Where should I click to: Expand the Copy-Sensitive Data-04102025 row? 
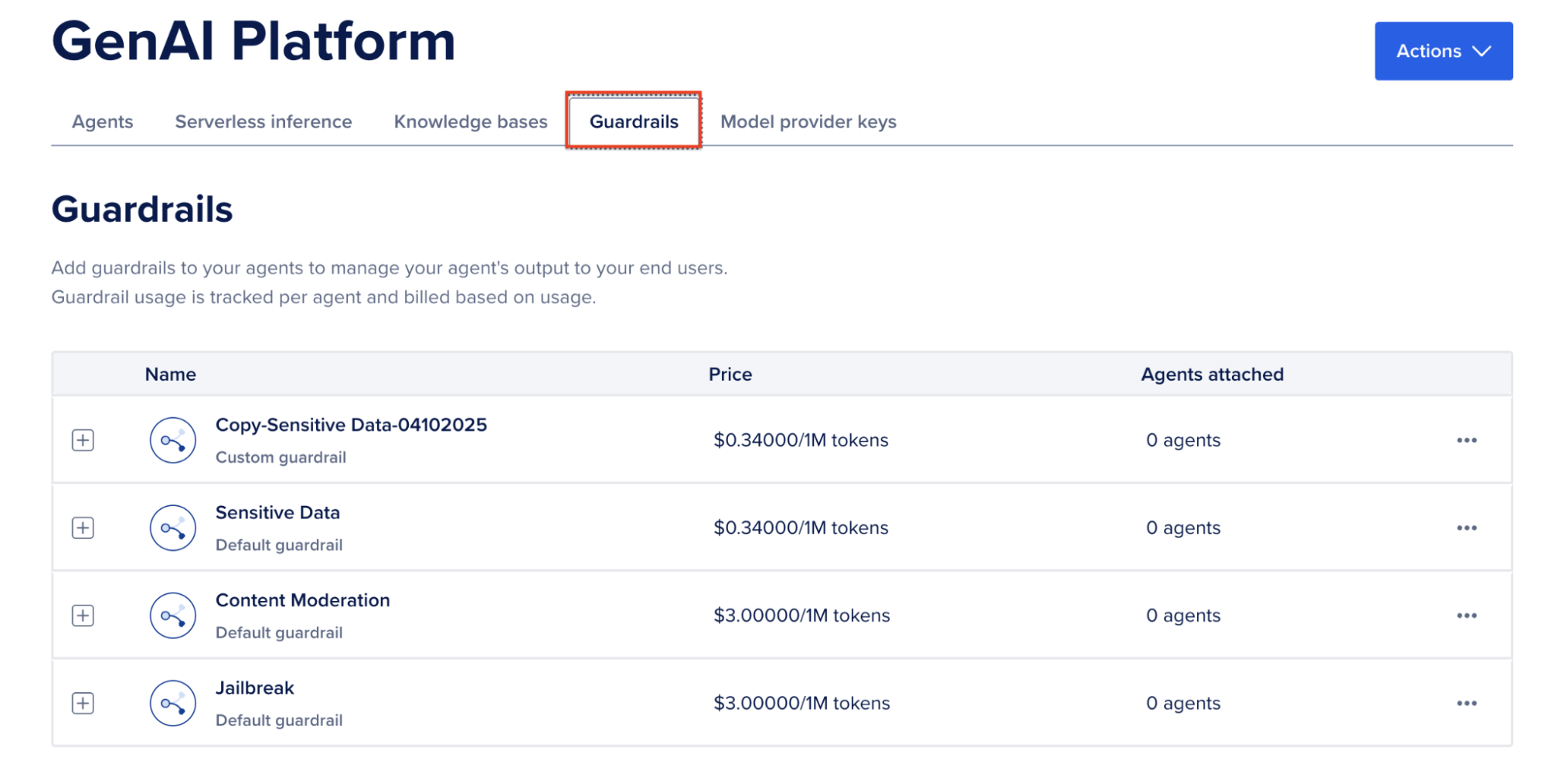click(83, 440)
